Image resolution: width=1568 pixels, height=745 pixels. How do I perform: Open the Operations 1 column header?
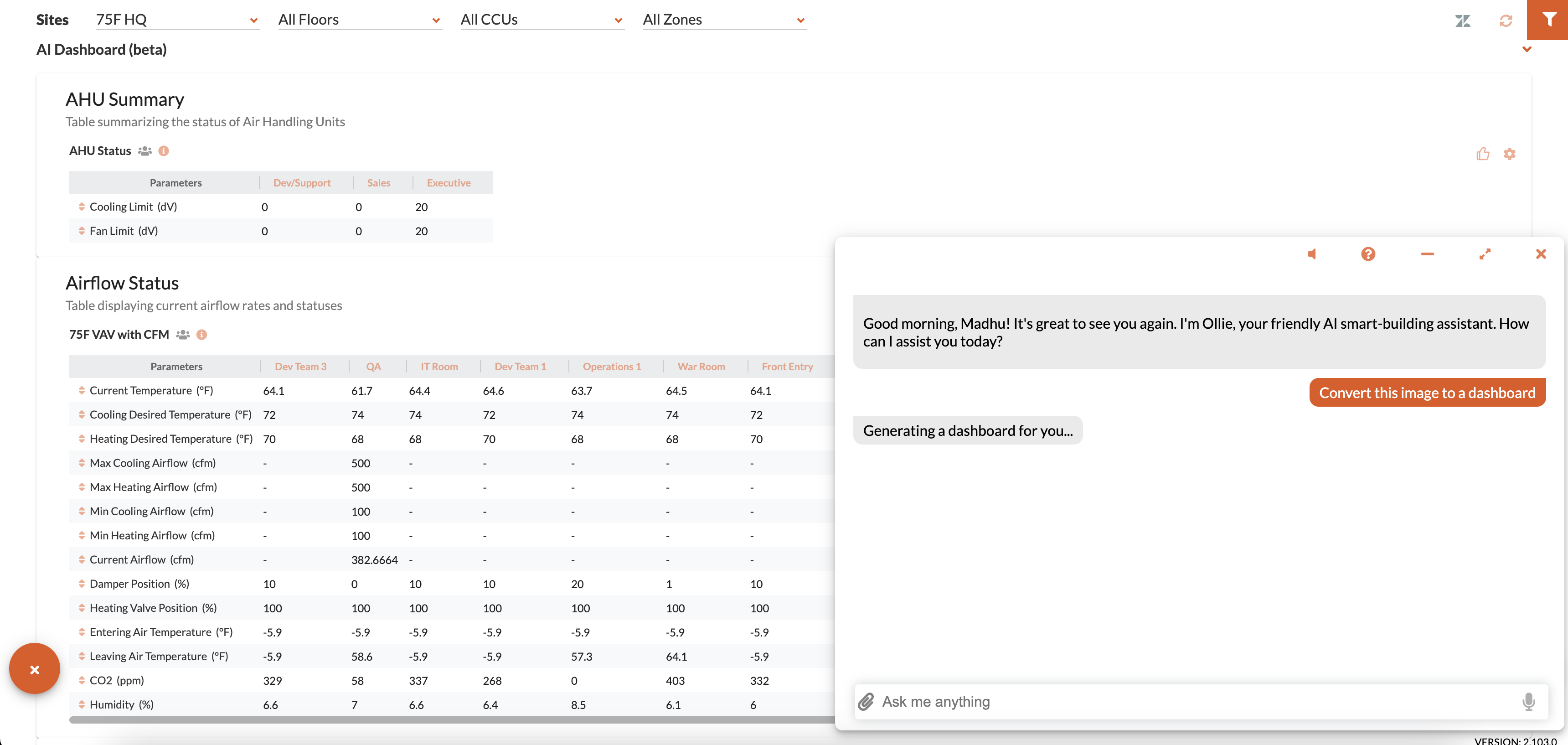pyautogui.click(x=612, y=367)
